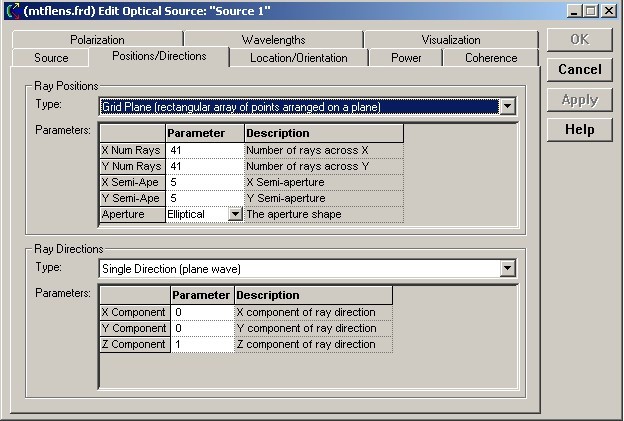
Task: Switch to the Power tab
Action: tap(405, 58)
